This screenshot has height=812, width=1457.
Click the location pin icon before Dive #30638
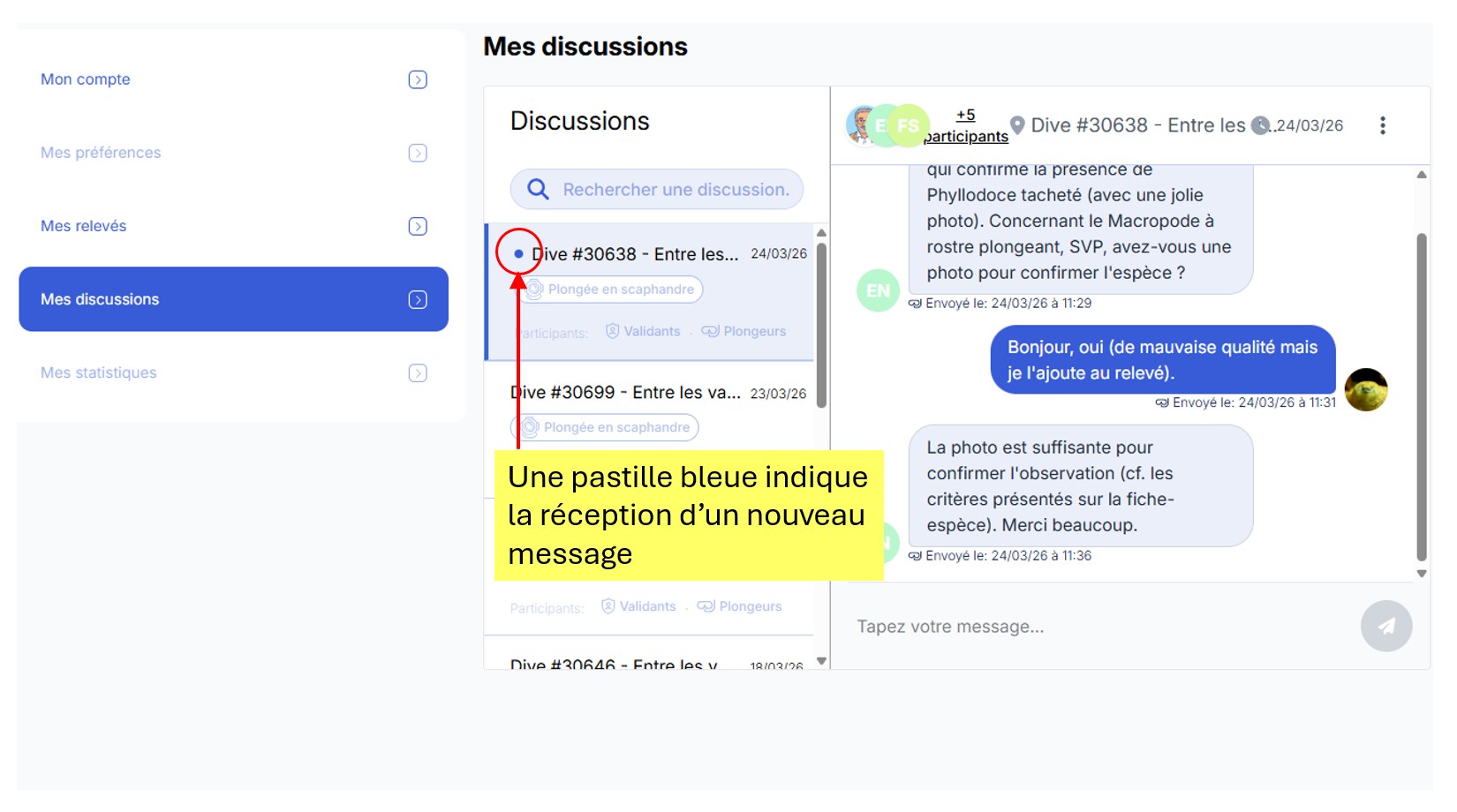1017,125
